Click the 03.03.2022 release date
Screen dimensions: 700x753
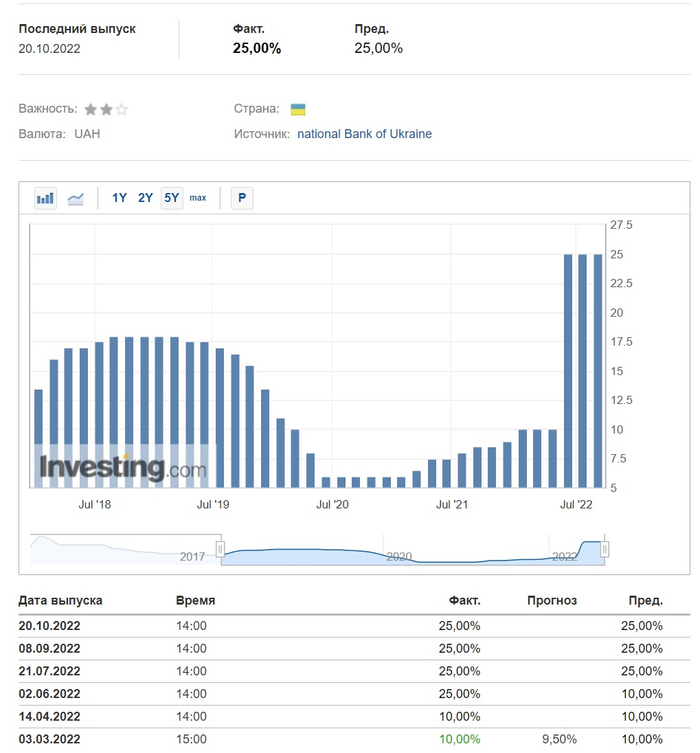tap(50, 738)
